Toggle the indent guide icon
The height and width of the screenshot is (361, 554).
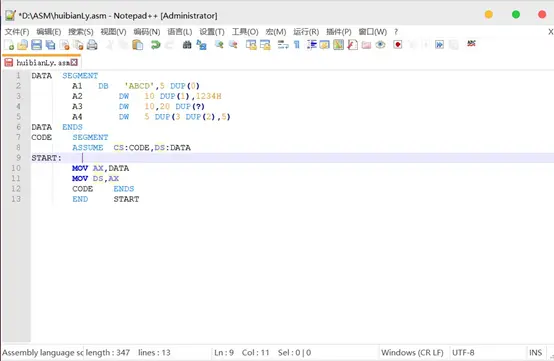click(311, 45)
